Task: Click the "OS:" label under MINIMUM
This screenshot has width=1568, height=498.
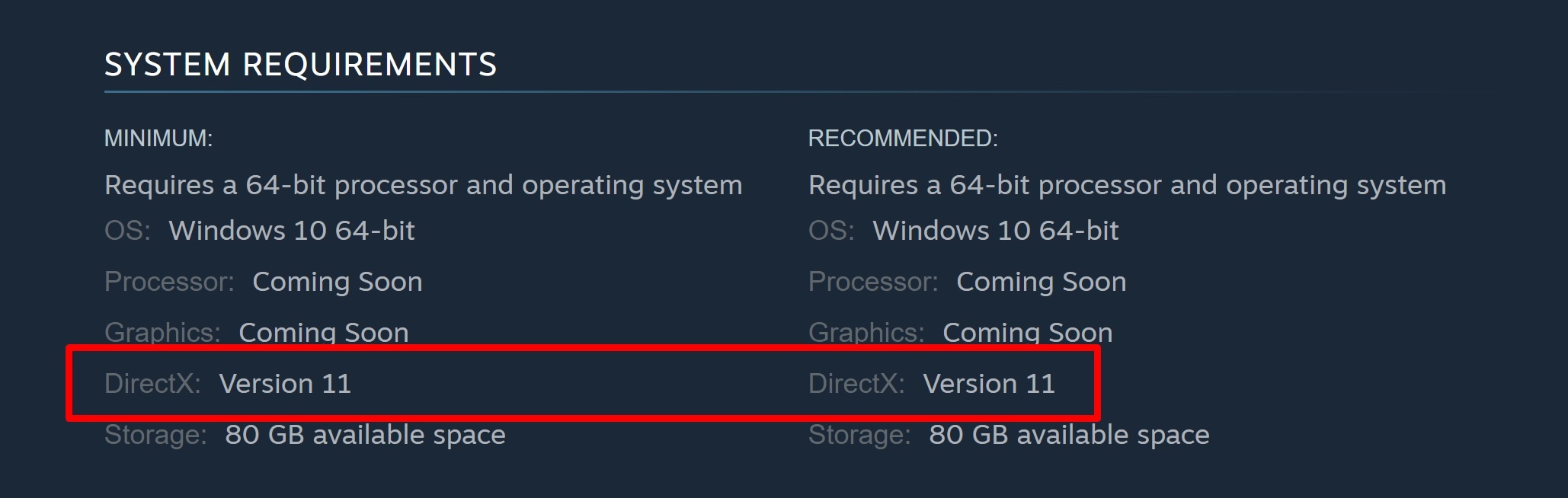Action: [x=127, y=231]
